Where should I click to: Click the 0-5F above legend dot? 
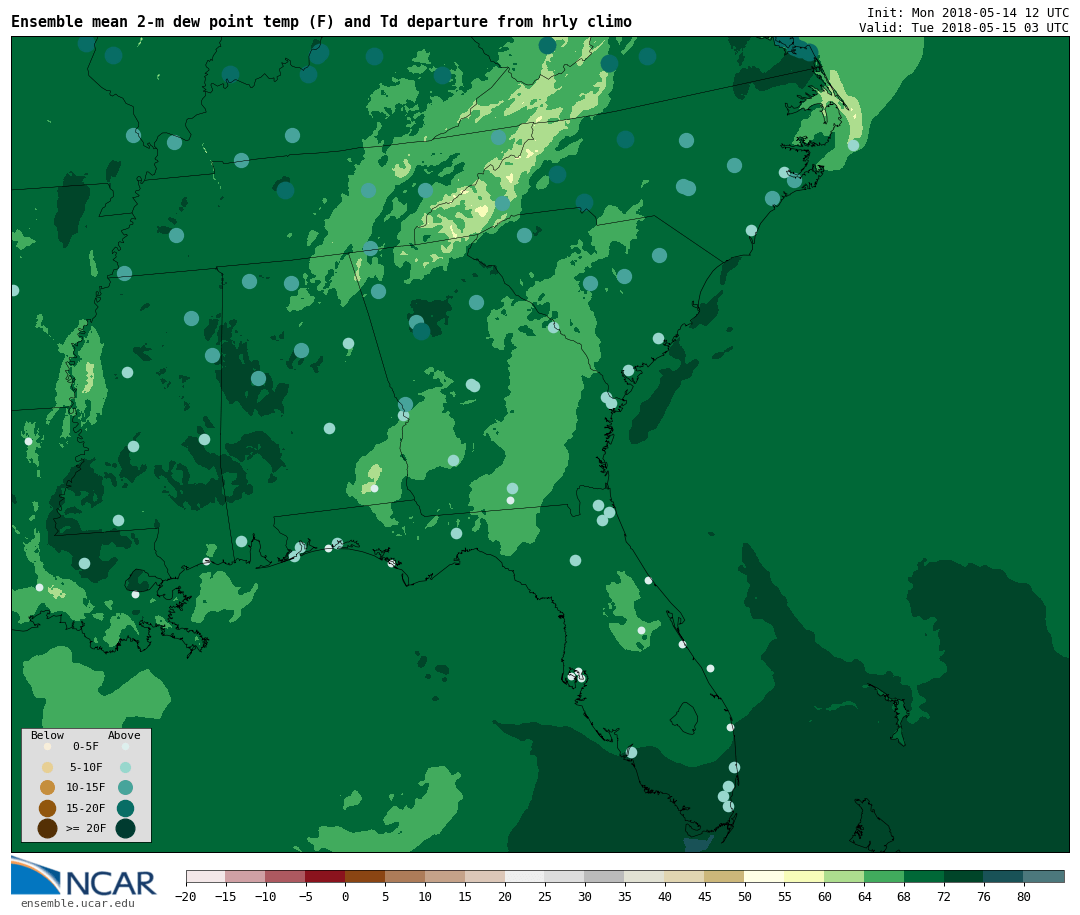pos(125,746)
